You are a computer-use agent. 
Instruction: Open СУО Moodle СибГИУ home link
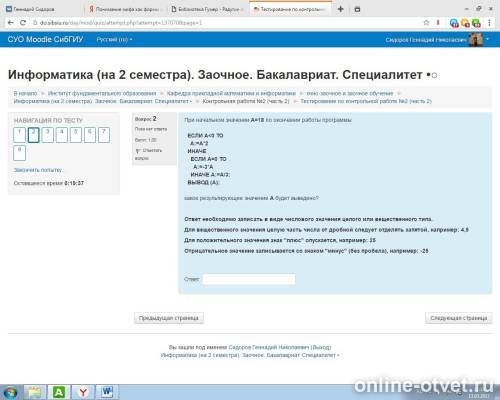click(45, 39)
